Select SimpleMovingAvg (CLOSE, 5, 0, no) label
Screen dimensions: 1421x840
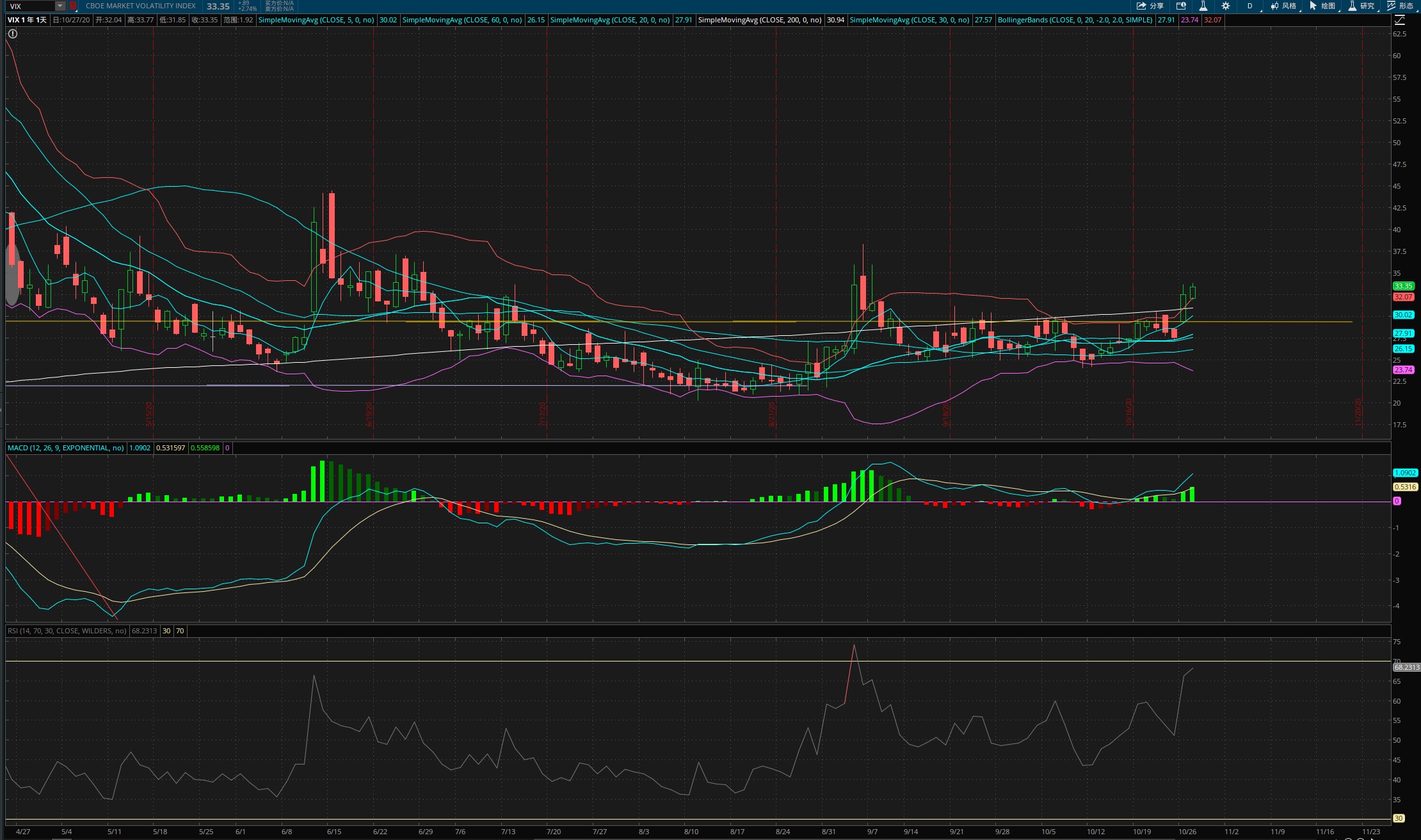click(316, 20)
